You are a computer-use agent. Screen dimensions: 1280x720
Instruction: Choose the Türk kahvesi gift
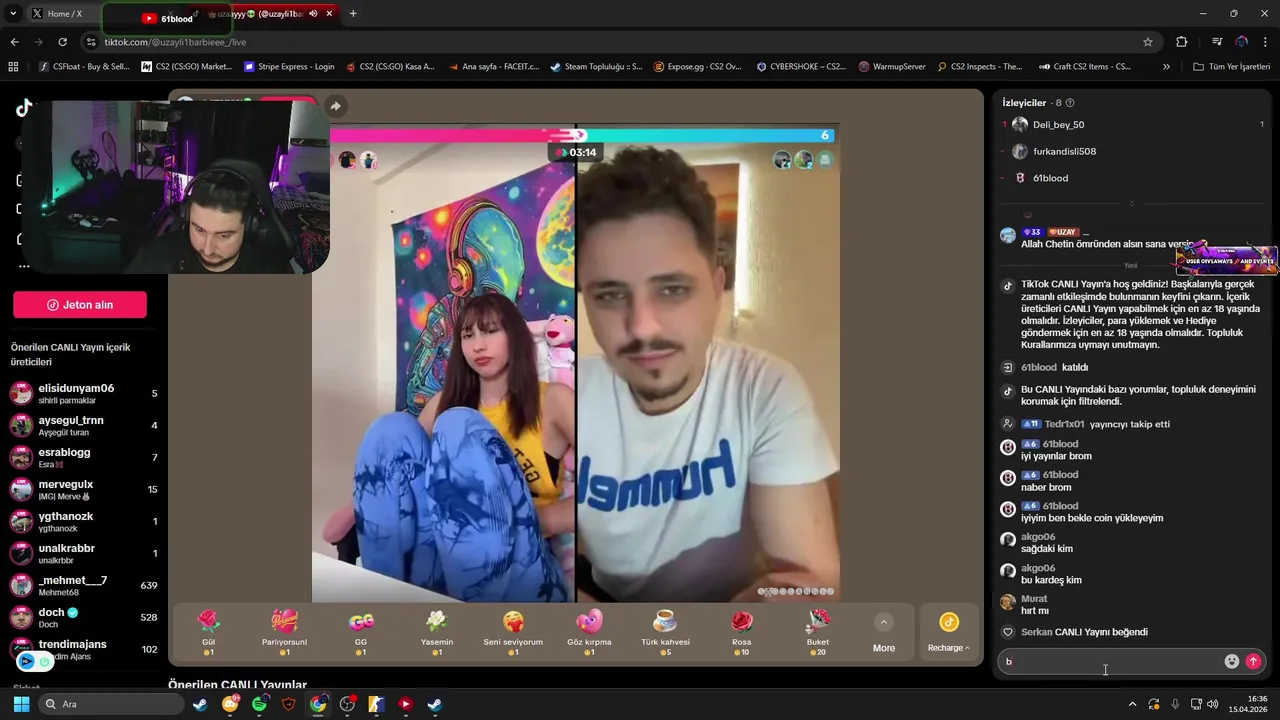(x=665, y=632)
